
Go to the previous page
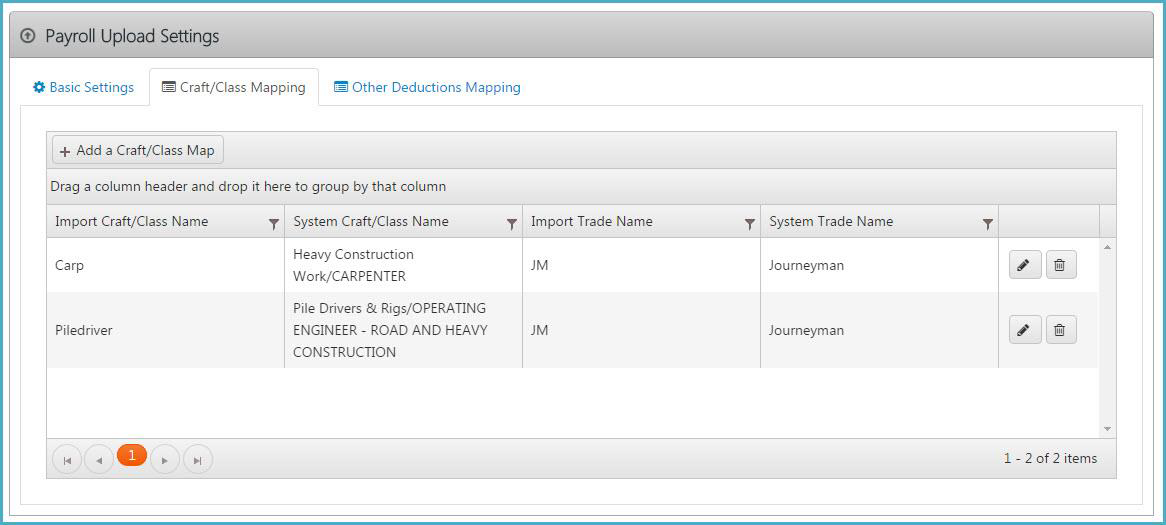(99, 460)
